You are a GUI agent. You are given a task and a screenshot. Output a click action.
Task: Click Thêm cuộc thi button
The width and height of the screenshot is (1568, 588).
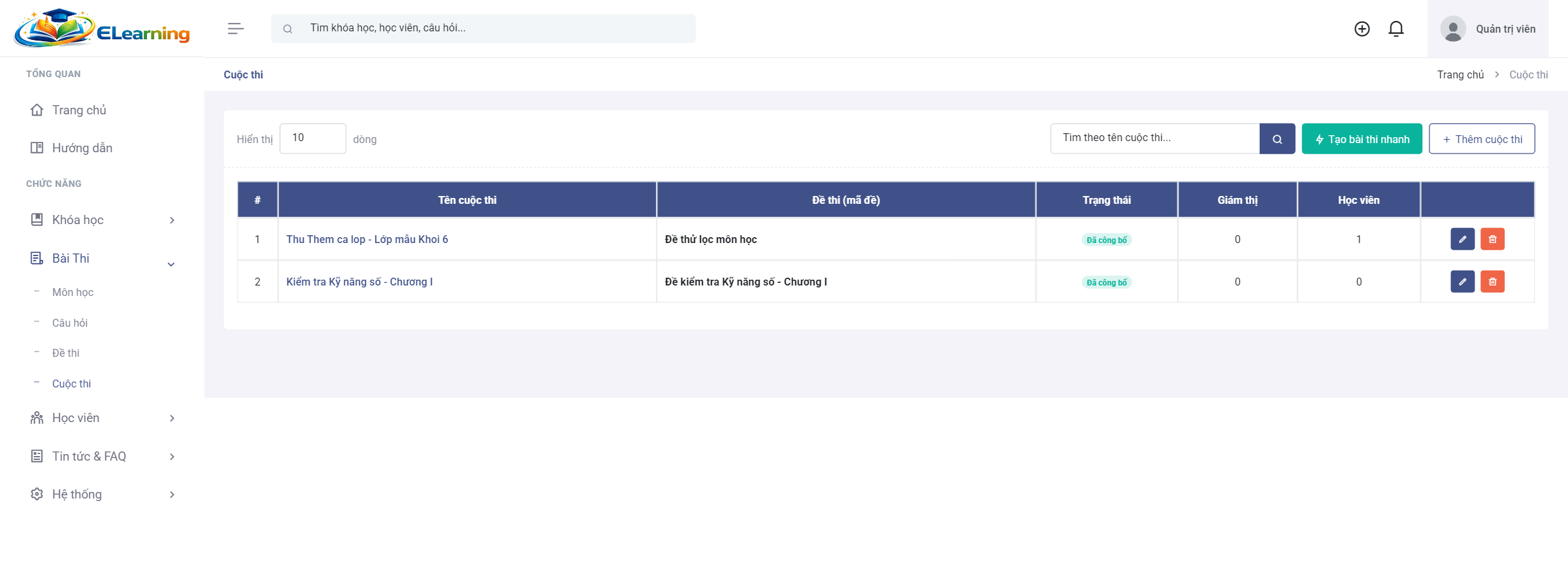(x=1482, y=139)
